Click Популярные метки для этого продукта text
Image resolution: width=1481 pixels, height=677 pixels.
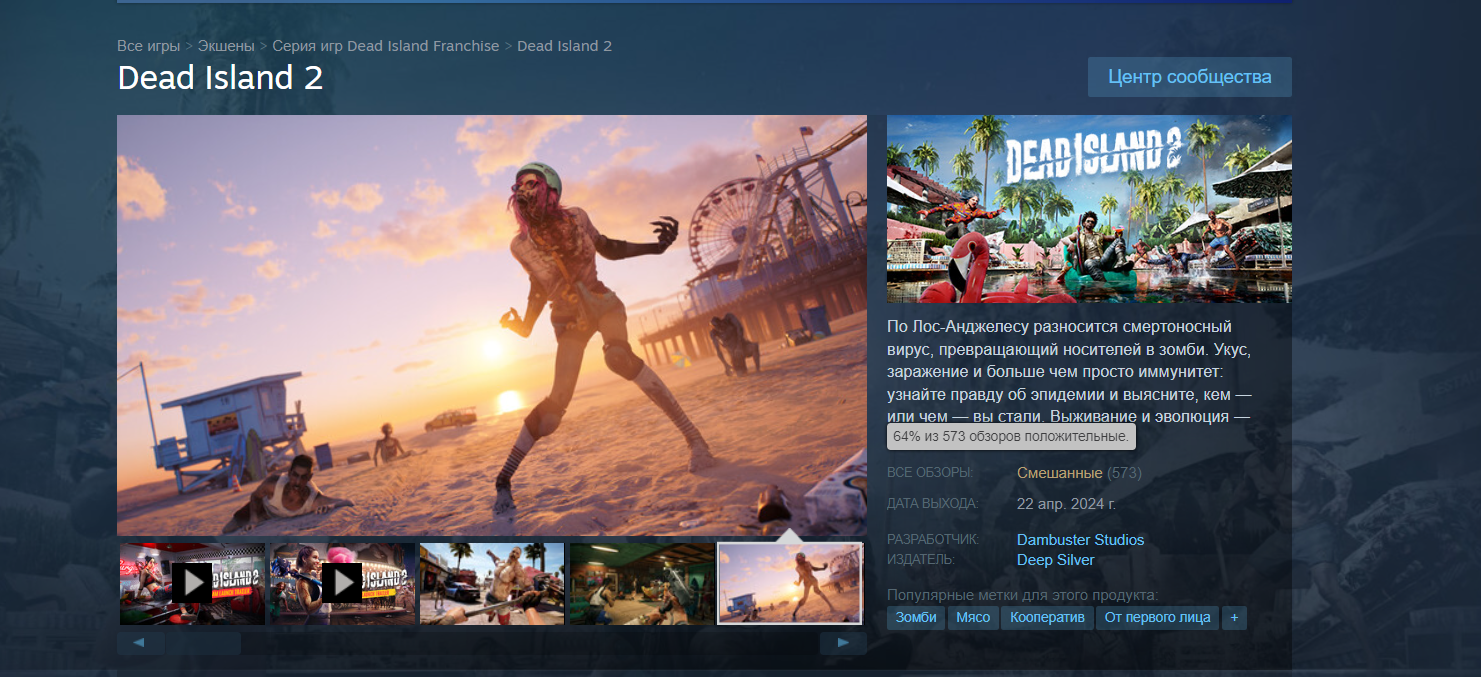point(1022,595)
